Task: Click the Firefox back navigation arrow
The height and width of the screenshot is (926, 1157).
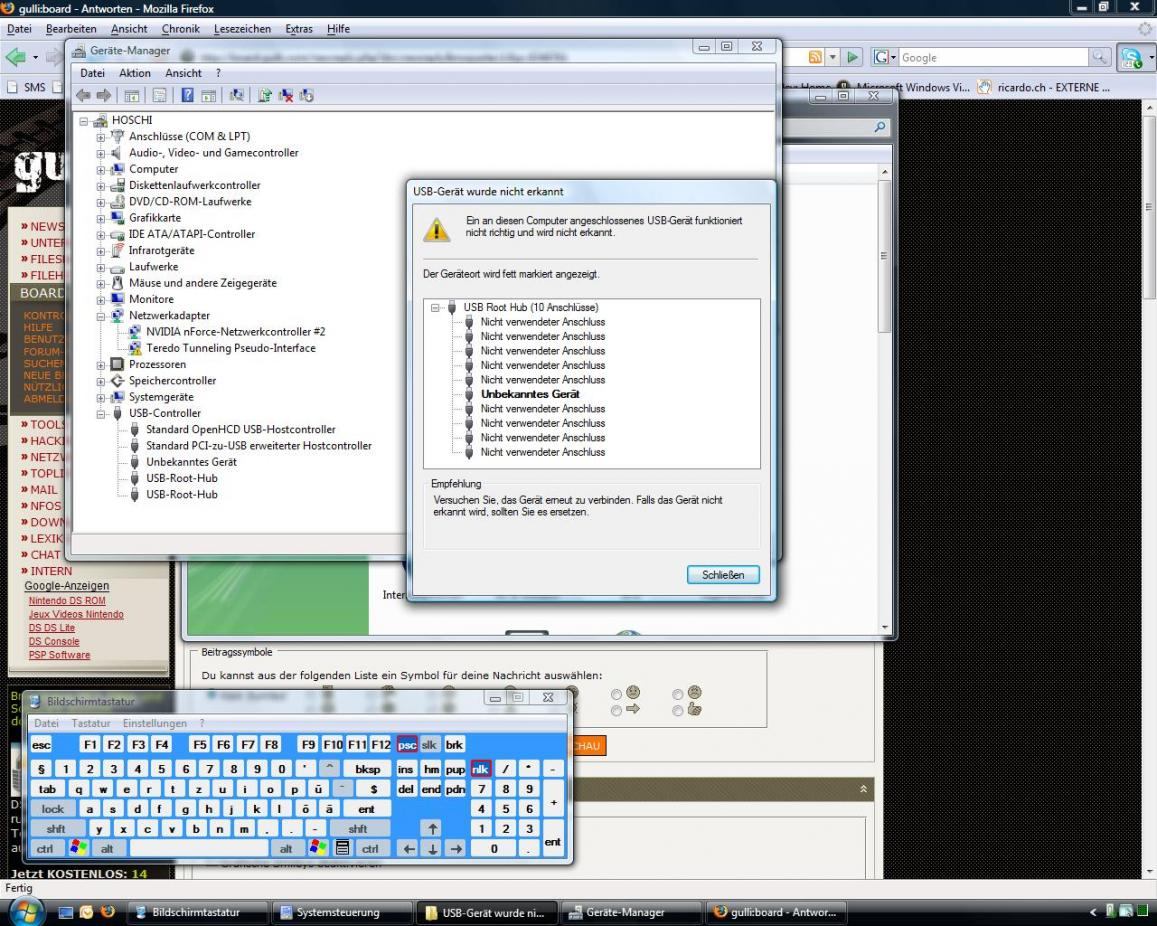Action: pyautogui.click(x=16, y=57)
